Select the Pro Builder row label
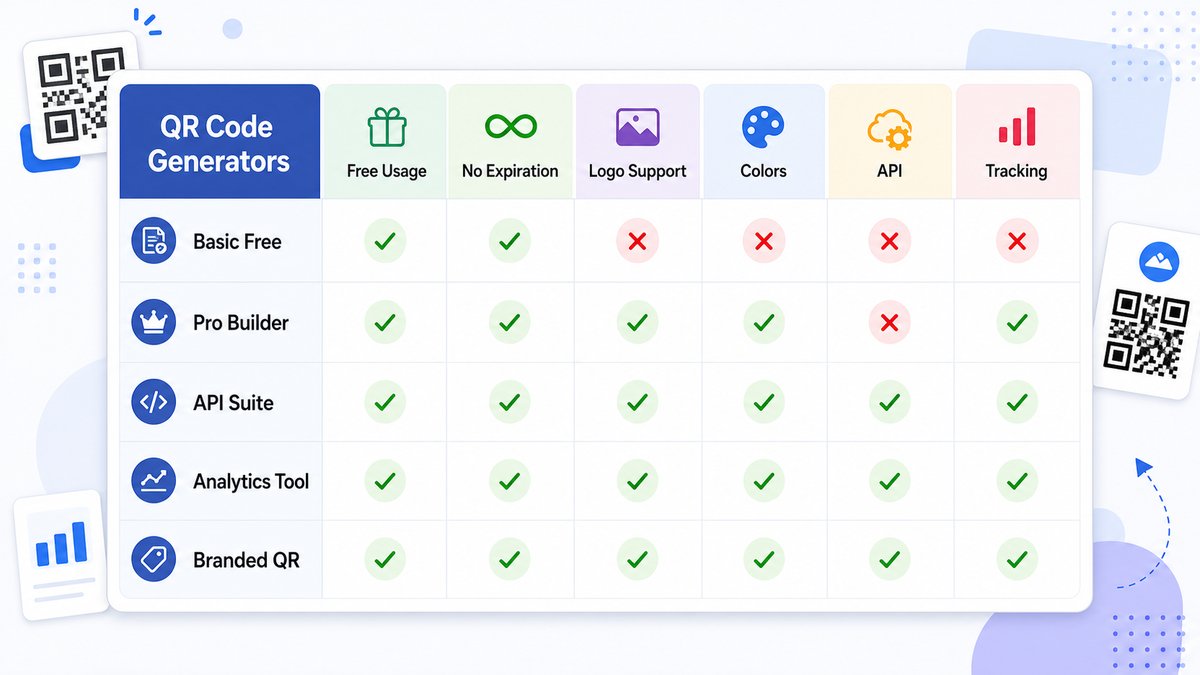Viewport: 1200px width, 675px height. (x=240, y=323)
